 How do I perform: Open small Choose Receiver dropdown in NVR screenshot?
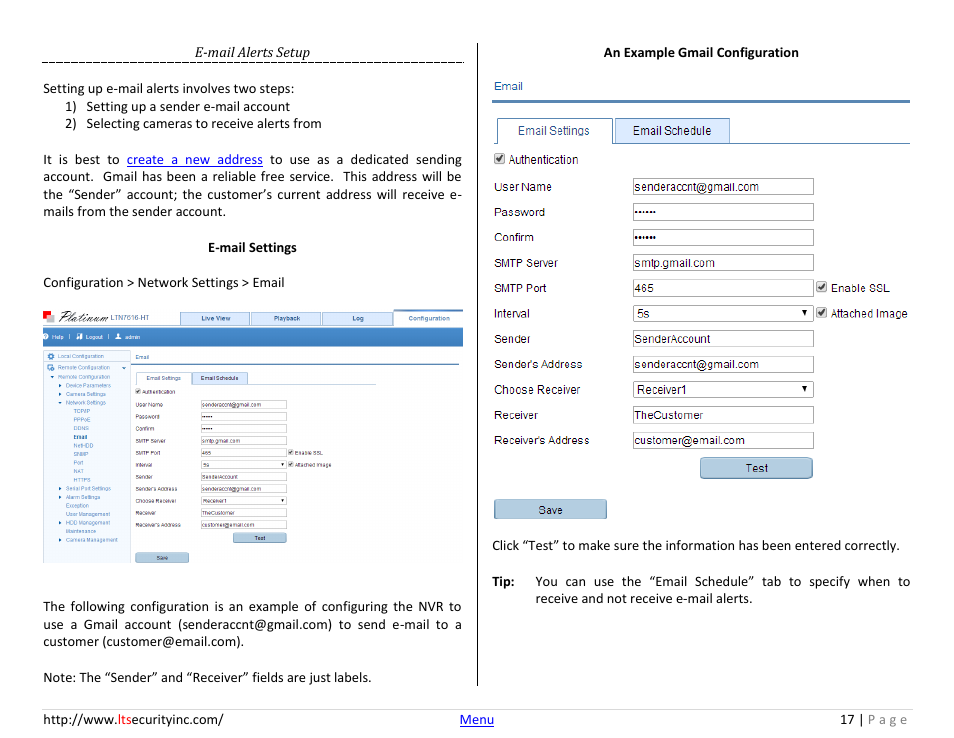click(243, 501)
